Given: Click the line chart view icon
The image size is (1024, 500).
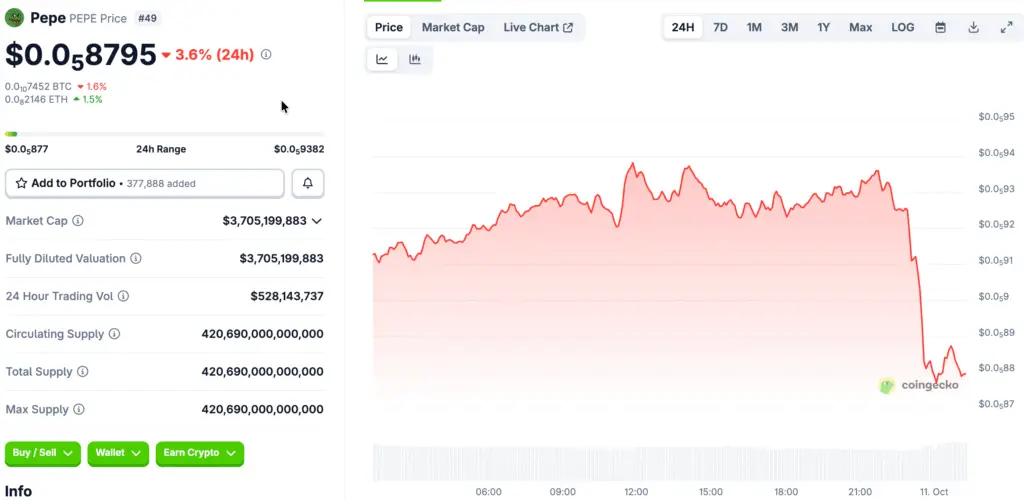Looking at the screenshot, I should (x=382, y=60).
